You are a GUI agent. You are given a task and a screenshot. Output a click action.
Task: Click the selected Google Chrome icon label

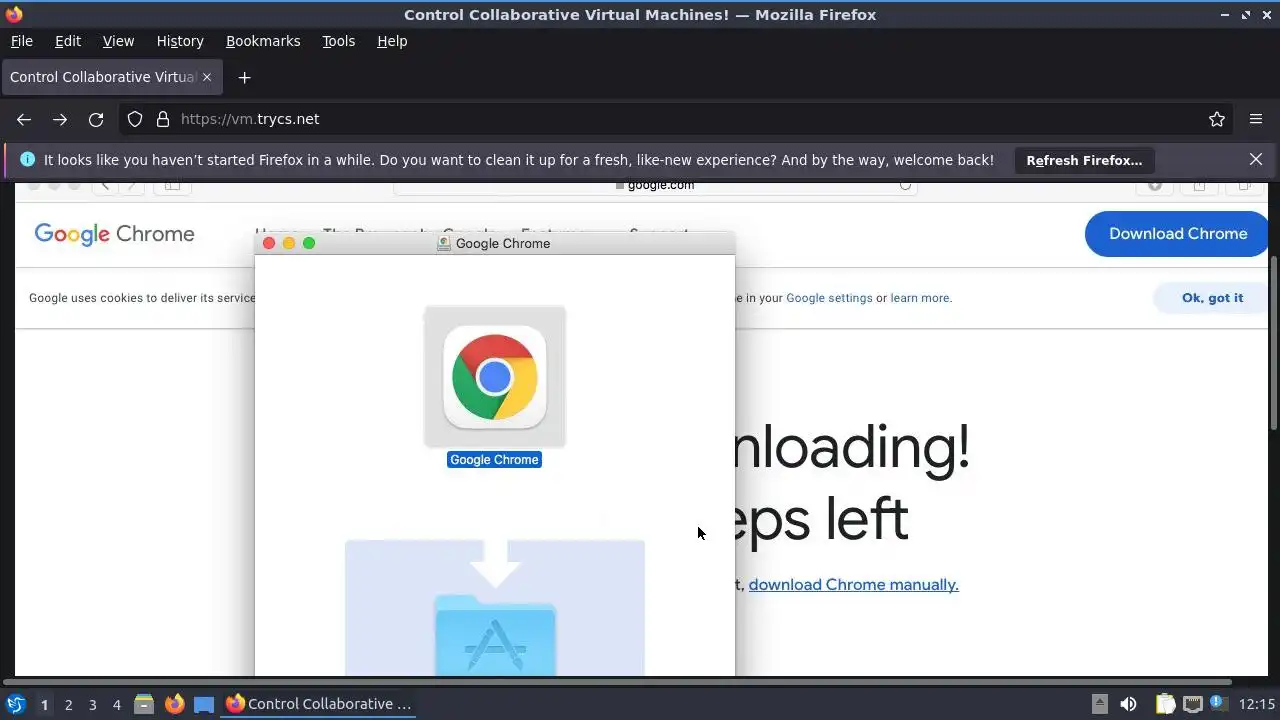(x=494, y=460)
